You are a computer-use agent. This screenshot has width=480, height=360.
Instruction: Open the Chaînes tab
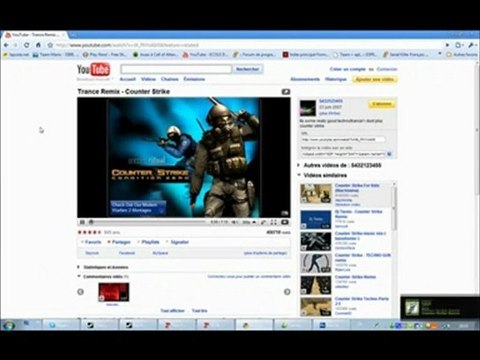170,79
